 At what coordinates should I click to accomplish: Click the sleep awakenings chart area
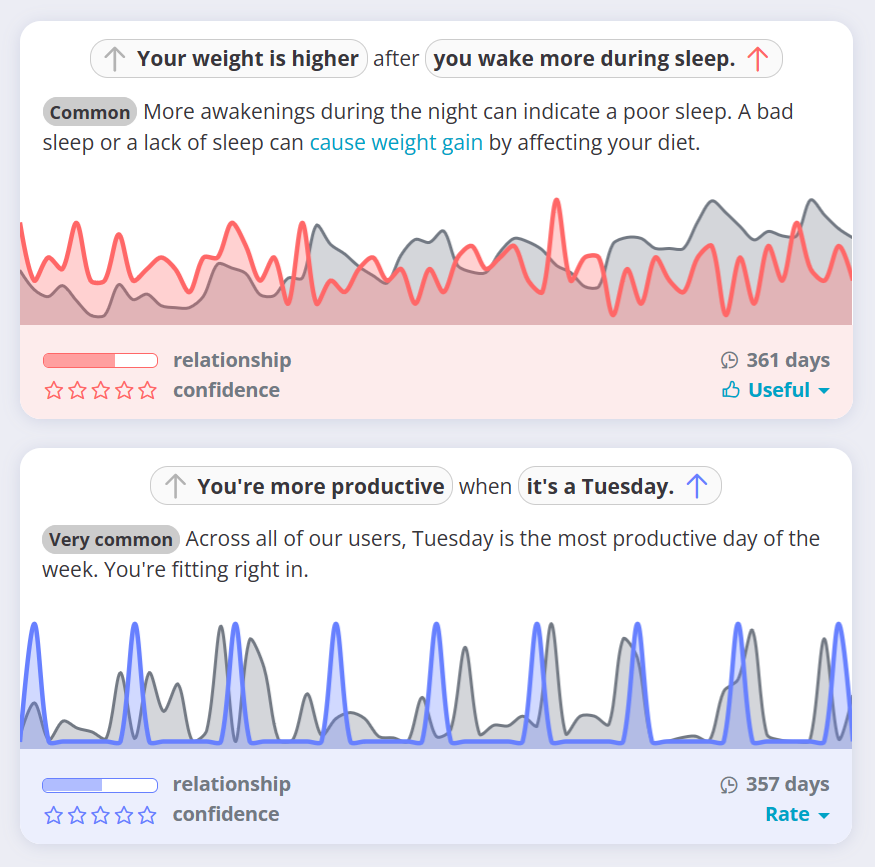(437, 258)
